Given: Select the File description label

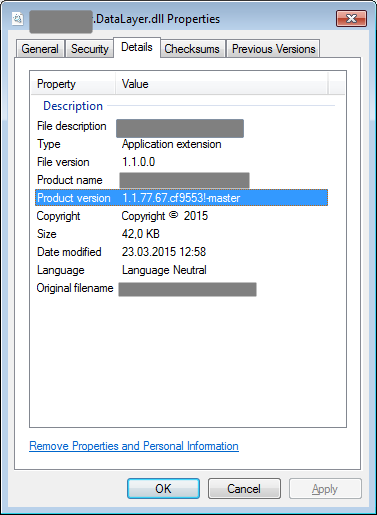Looking at the screenshot, I should 72,126.
